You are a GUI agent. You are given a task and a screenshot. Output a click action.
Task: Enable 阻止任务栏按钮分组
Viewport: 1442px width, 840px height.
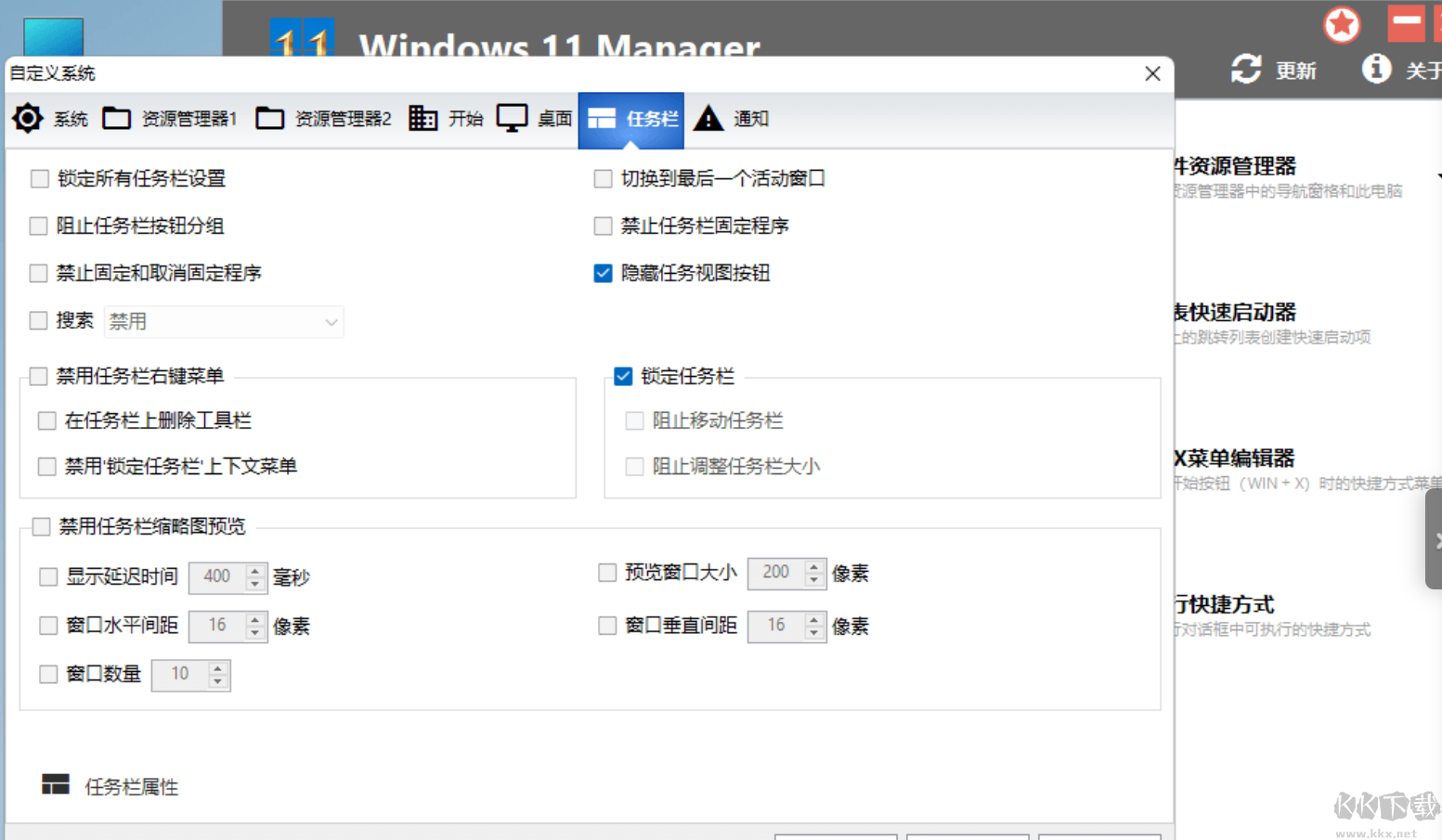(x=38, y=226)
